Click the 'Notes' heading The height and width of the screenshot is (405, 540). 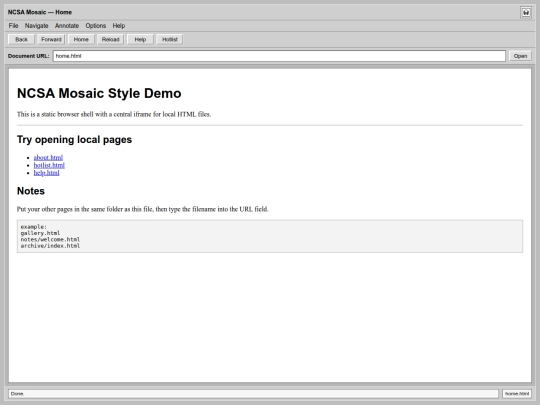coord(31,191)
